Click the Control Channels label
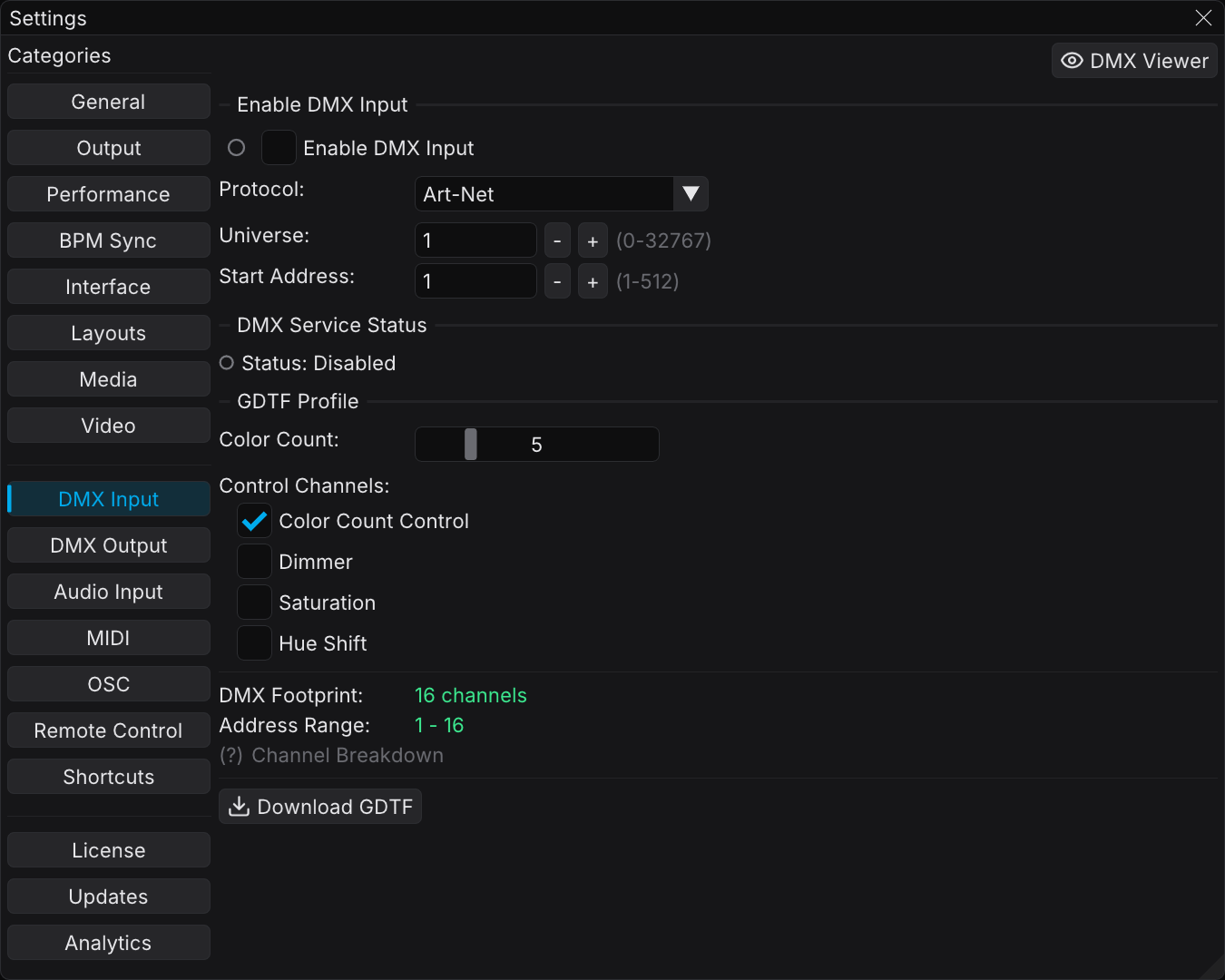The image size is (1225, 980). 304,485
